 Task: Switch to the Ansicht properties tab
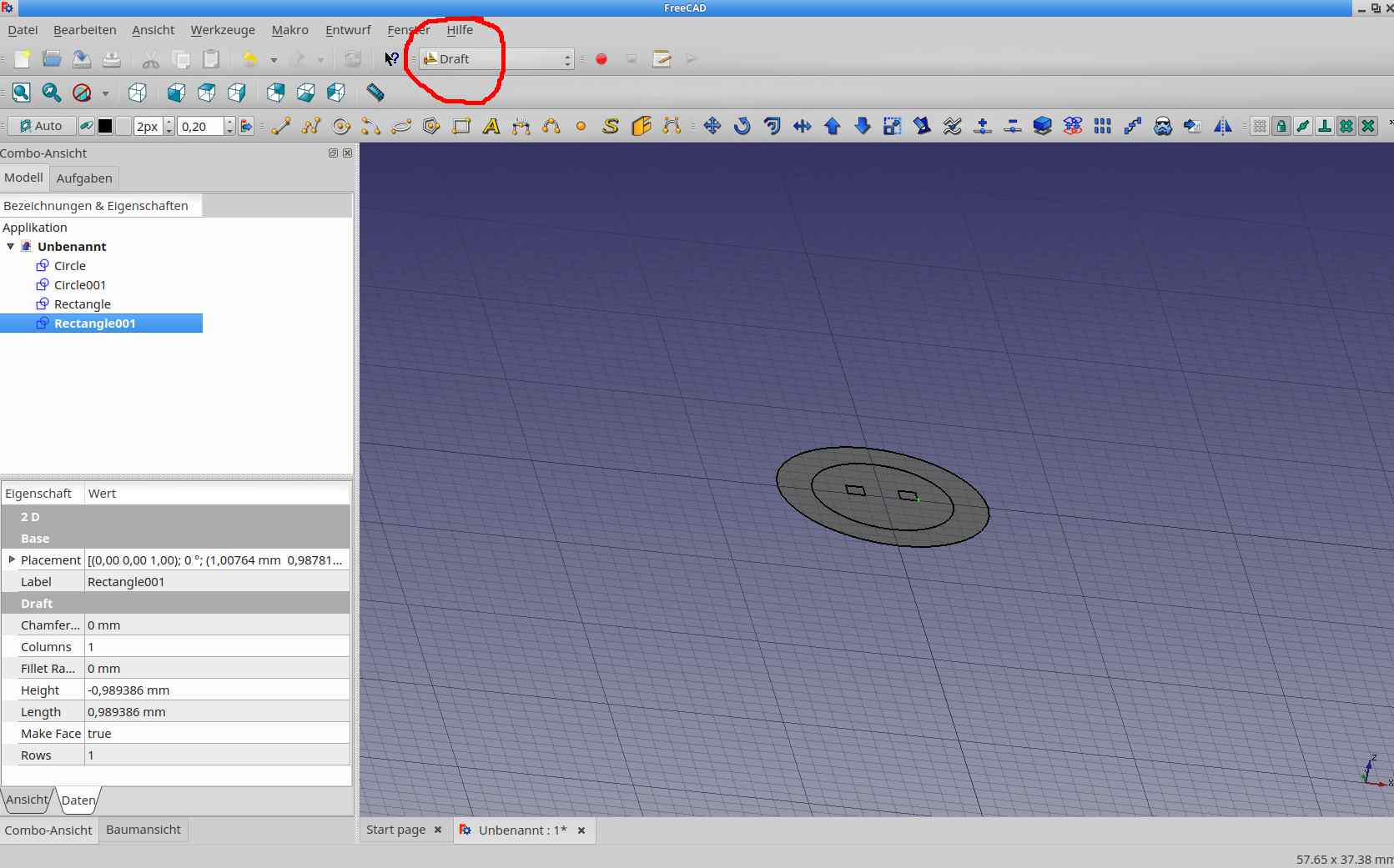(28, 800)
